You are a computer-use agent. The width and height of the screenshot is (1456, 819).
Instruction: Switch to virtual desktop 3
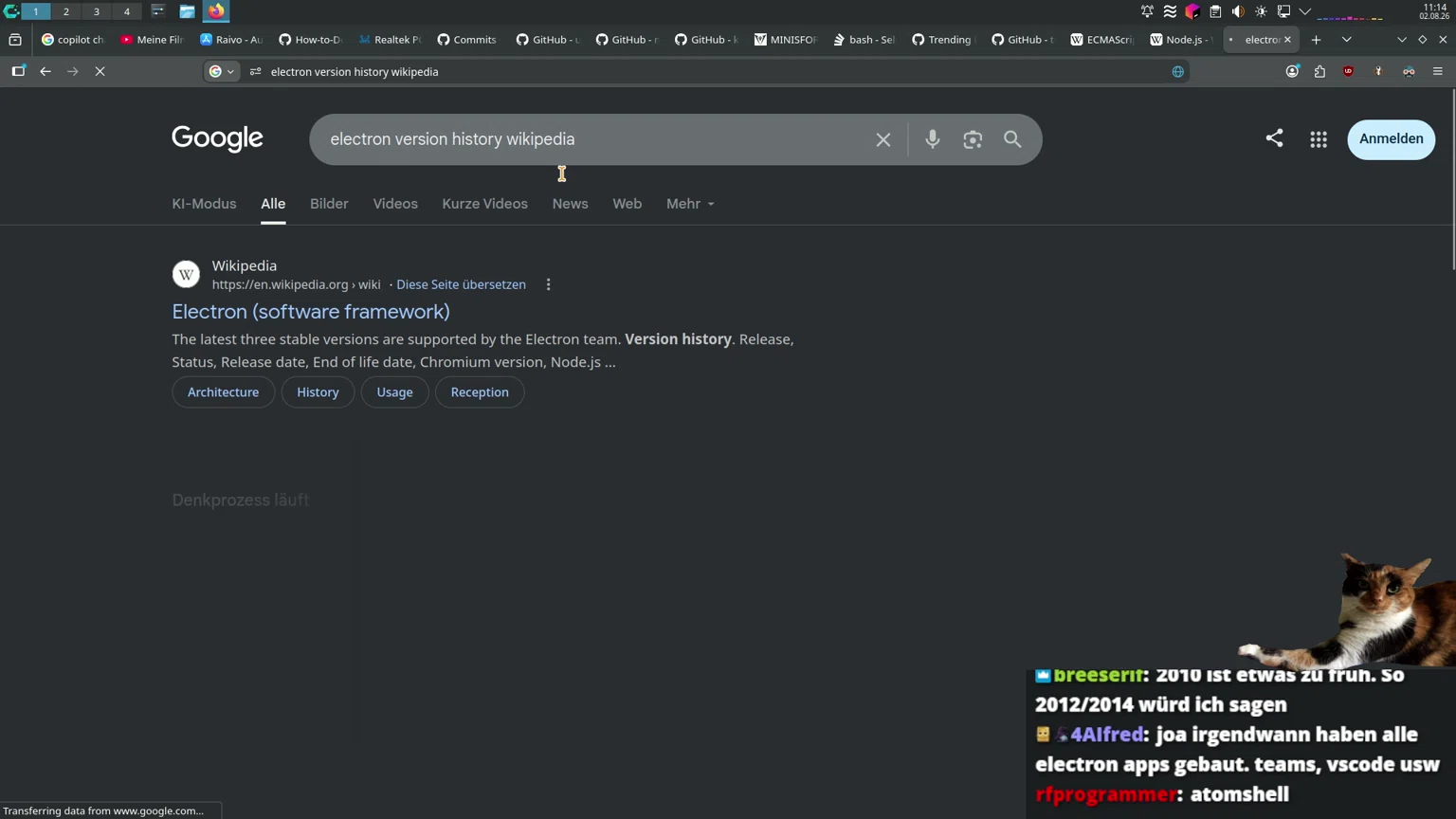pos(97,11)
